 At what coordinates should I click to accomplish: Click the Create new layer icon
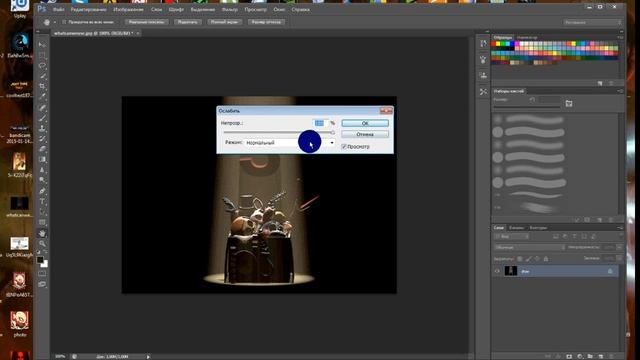[600, 356]
